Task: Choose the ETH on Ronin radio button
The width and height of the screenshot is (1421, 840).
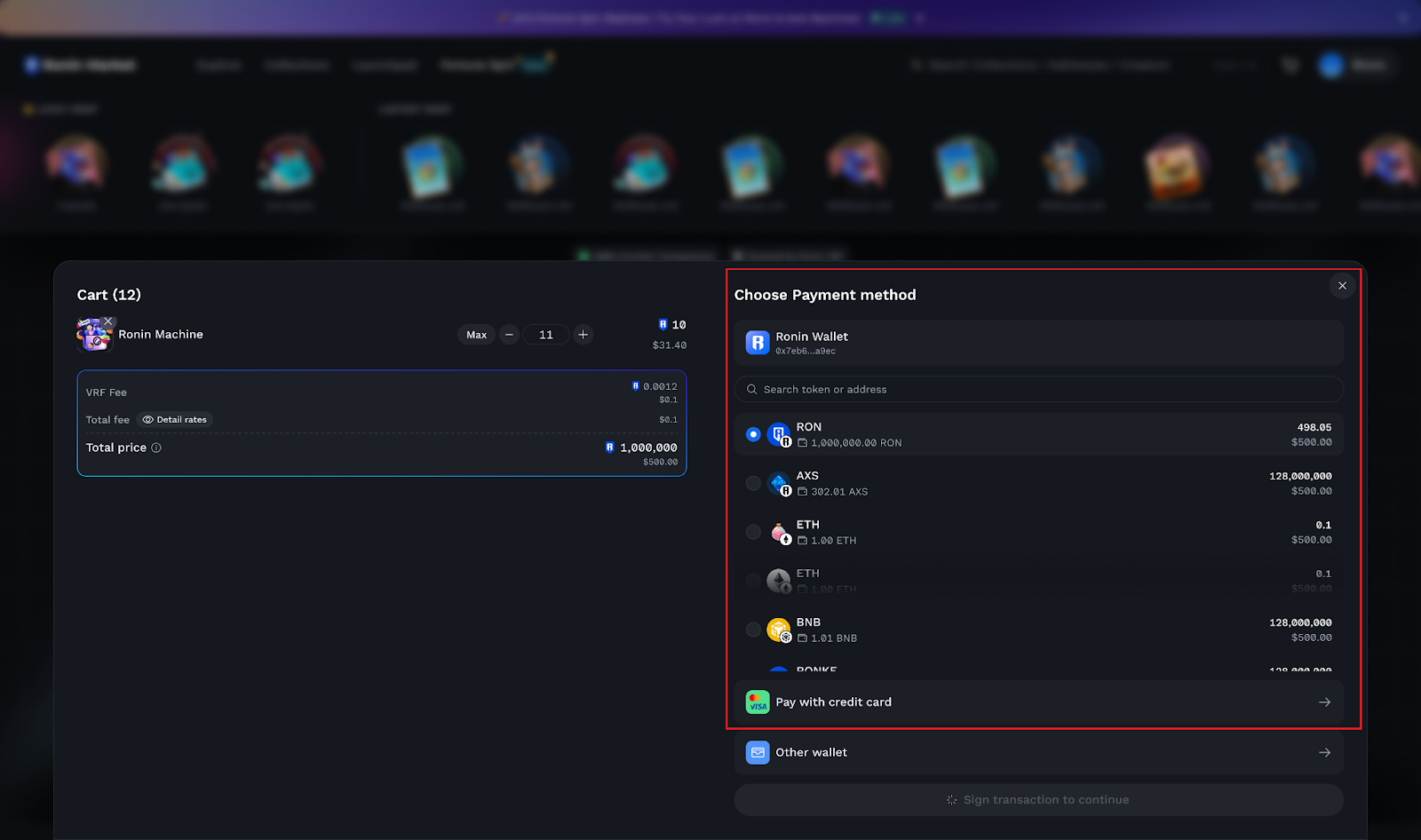Action: point(753,532)
